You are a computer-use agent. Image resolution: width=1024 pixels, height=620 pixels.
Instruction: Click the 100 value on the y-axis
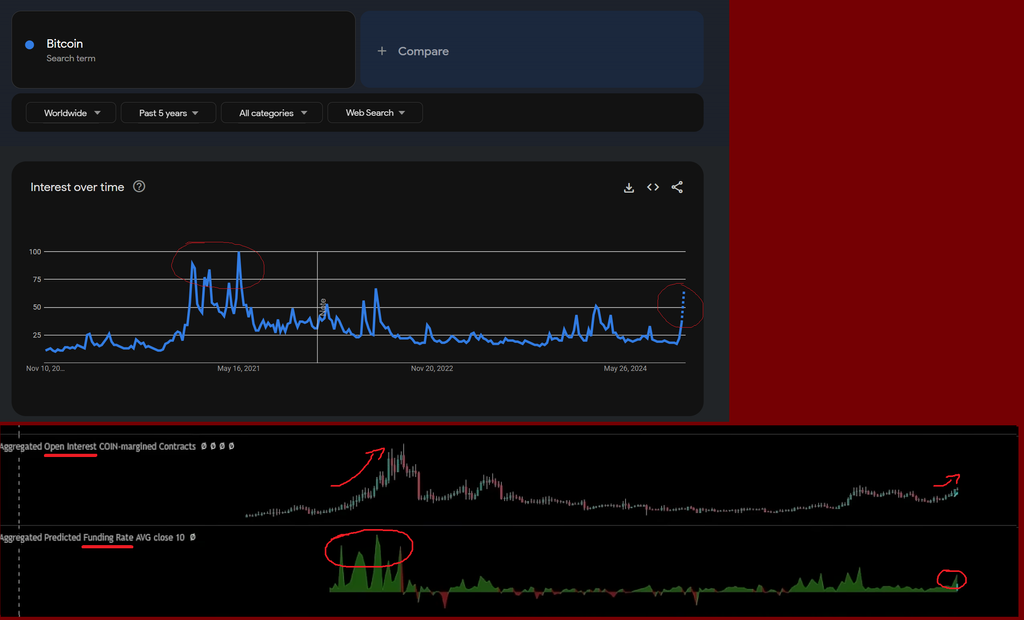point(35,252)
